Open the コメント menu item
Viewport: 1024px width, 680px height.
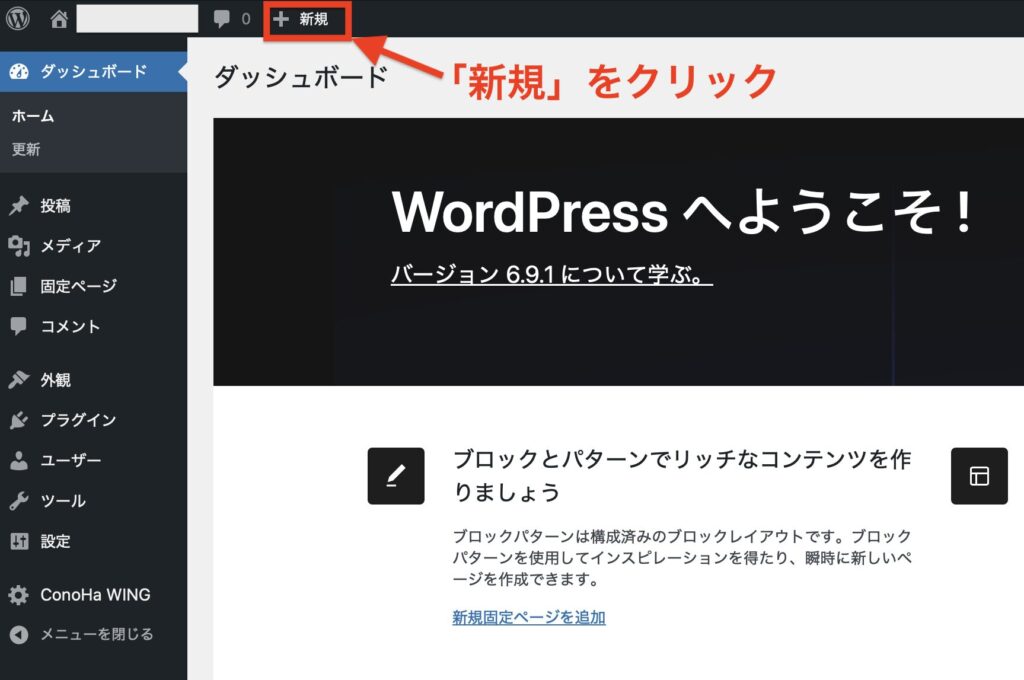(70, 327)
